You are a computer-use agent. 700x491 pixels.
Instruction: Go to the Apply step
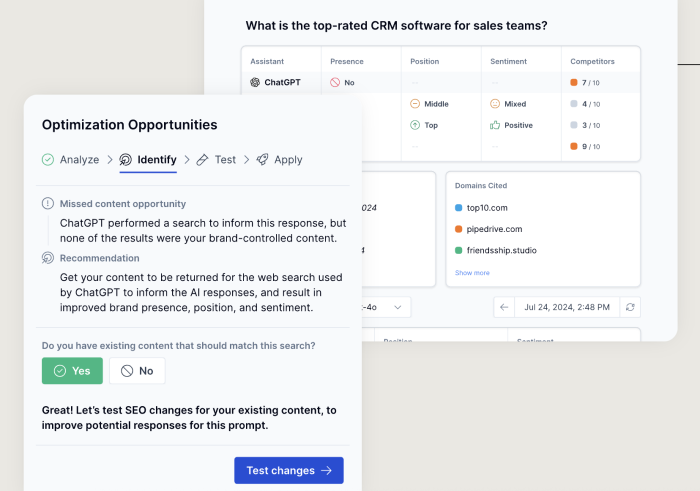pyautogui.click(x=279, y=159)
